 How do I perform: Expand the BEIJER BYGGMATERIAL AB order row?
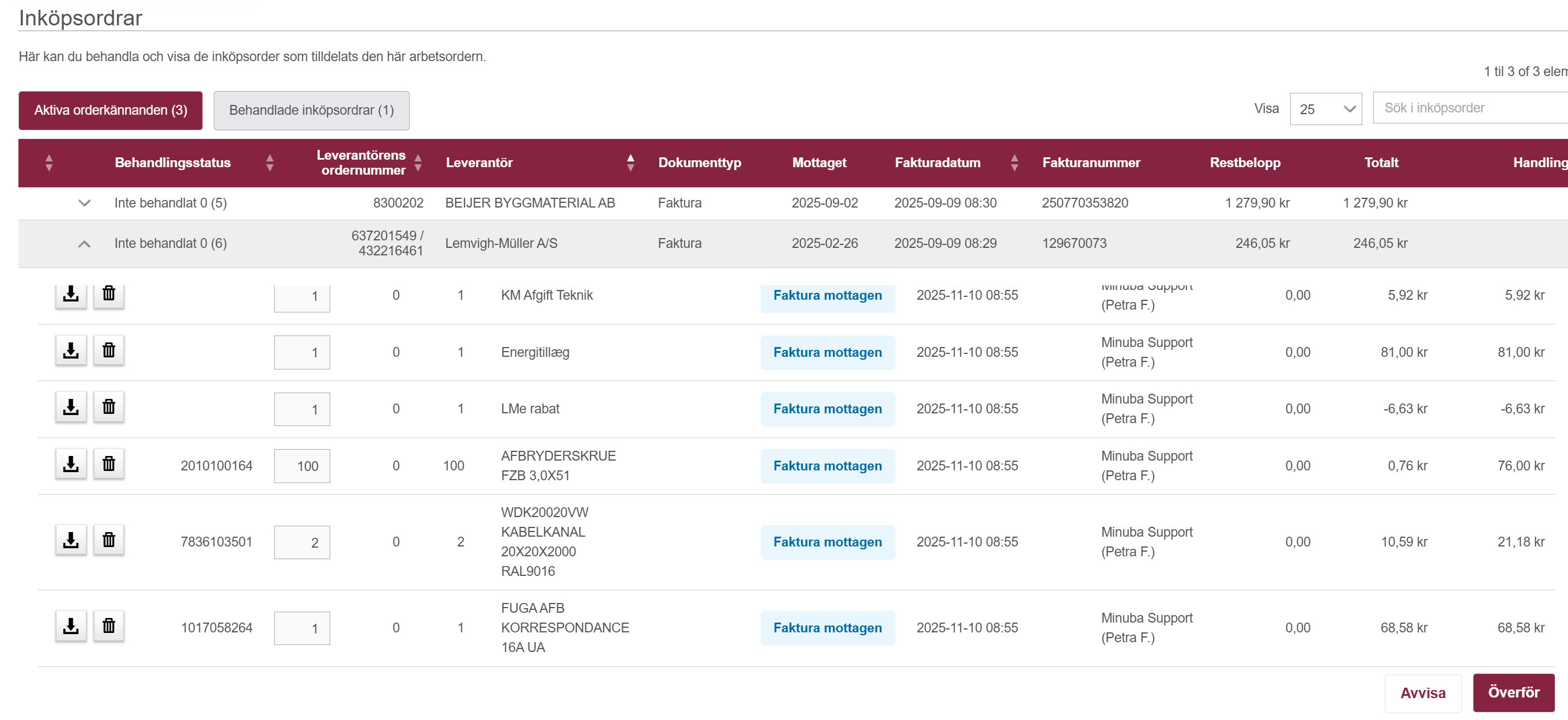[x=85, y=203]
